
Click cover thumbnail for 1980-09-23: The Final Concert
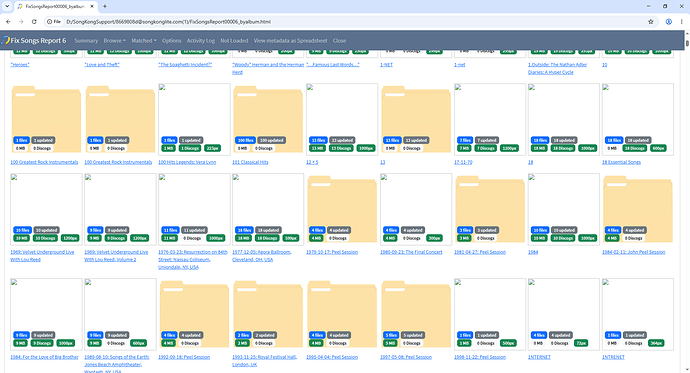[x=416, y=209]
